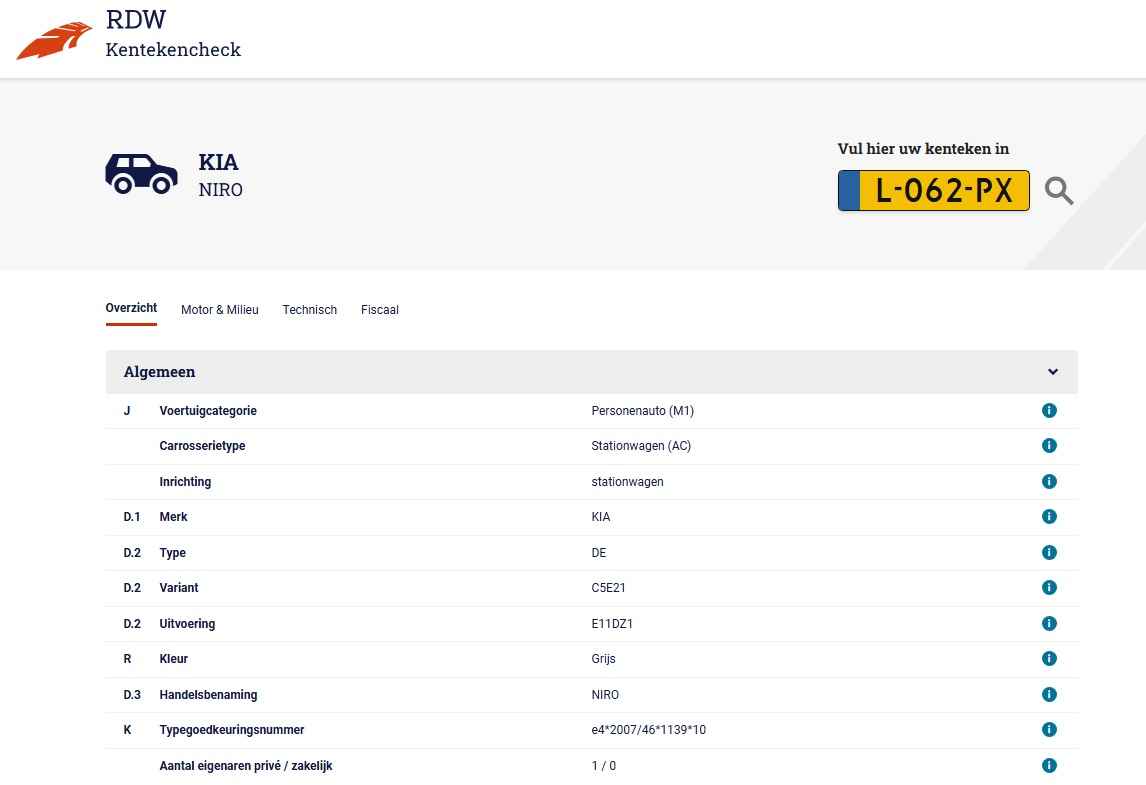
Task: Click the 1 / 0 owners value
Action: [603, 766]
